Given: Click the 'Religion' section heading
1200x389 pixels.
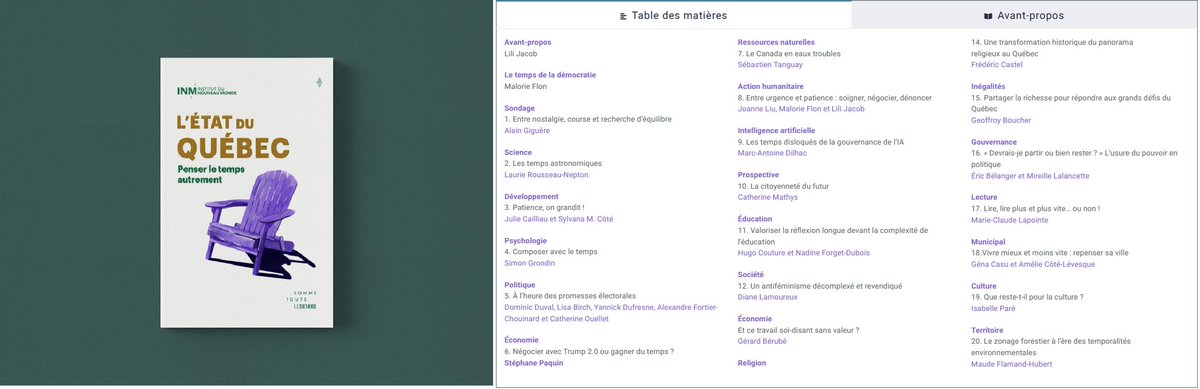Looking at the screenshot, I should 752,363.
